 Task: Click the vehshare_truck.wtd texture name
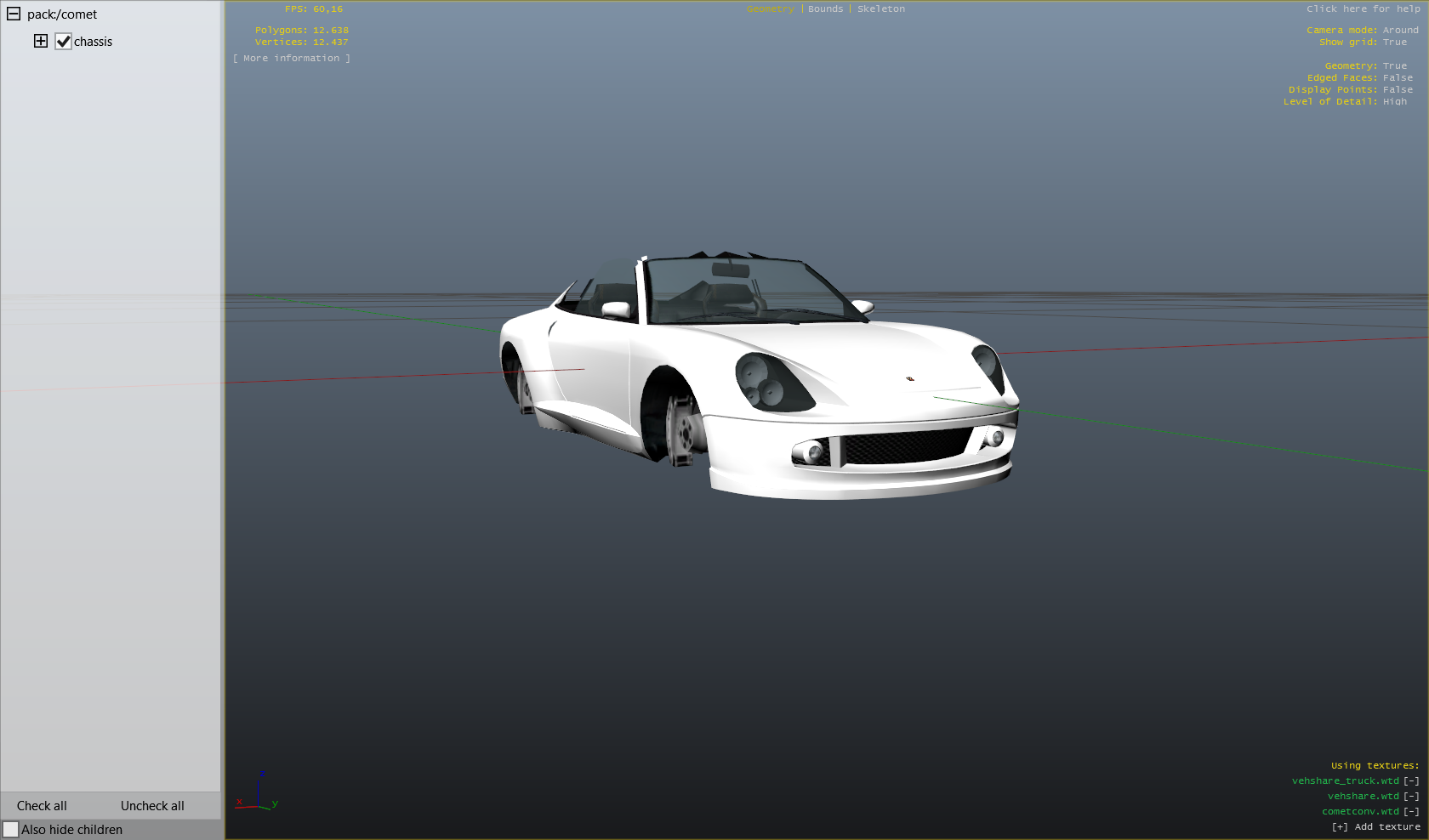pos(1346,781)
